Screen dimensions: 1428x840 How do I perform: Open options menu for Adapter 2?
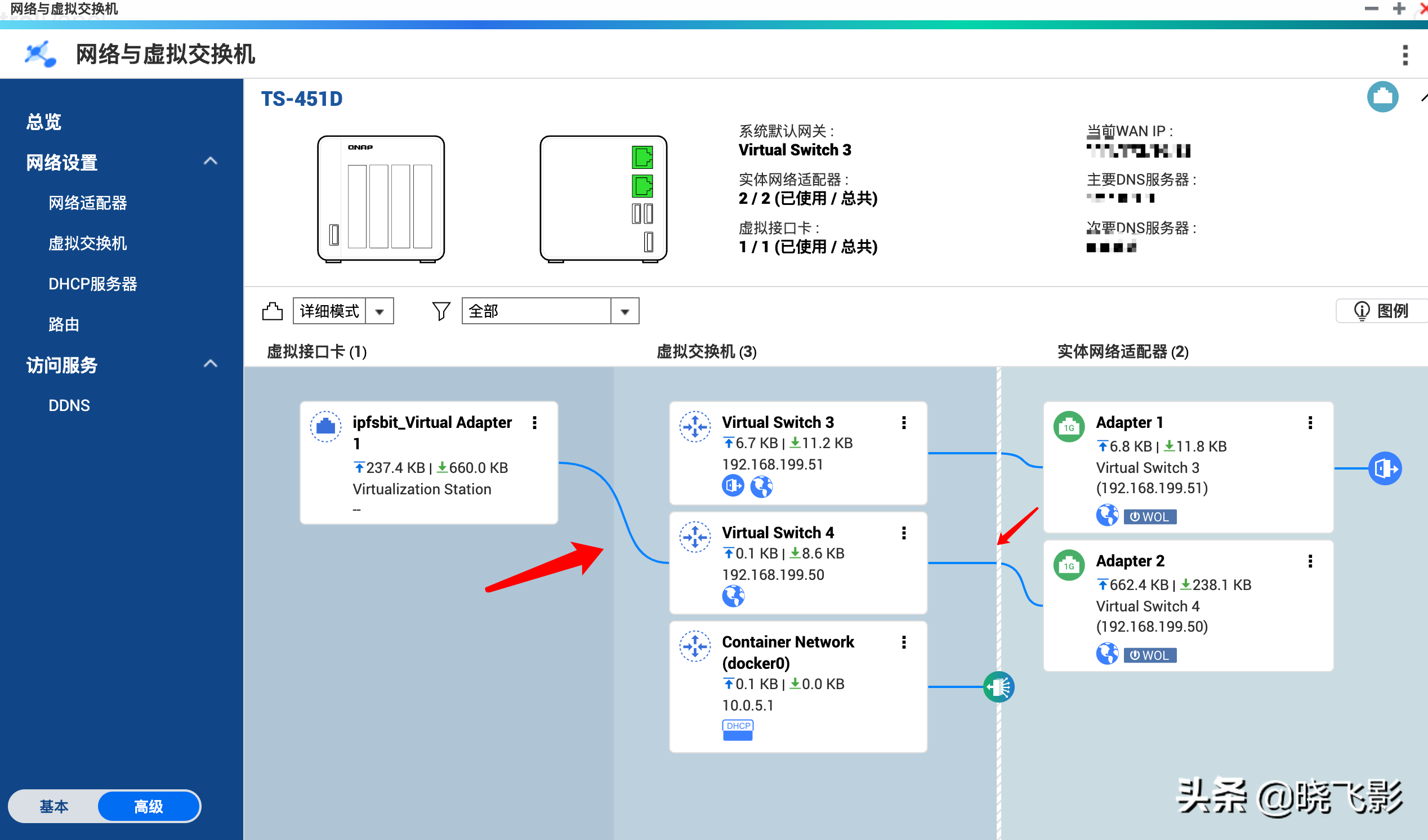click(x=1310, y=561)
